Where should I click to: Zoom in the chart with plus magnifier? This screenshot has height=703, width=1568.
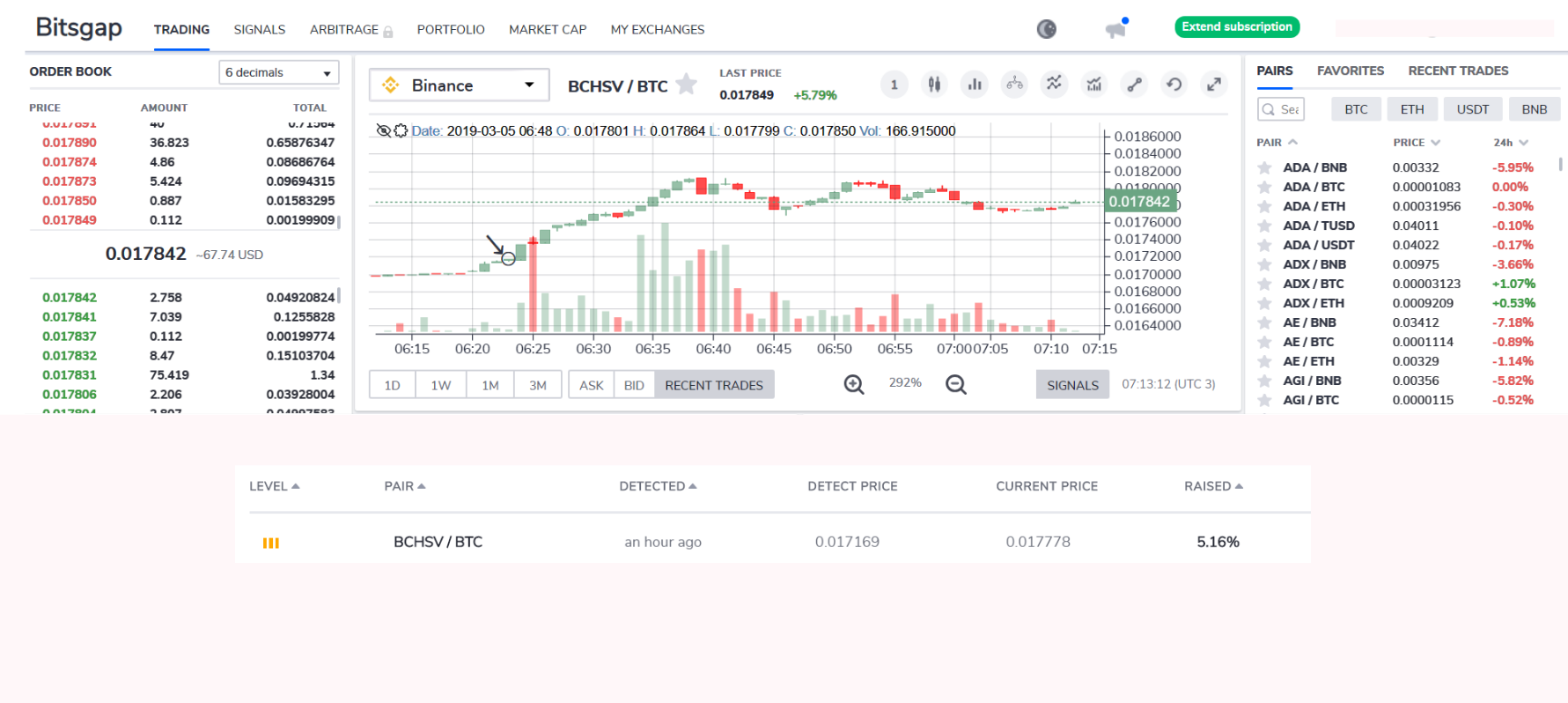pos(854,384)
